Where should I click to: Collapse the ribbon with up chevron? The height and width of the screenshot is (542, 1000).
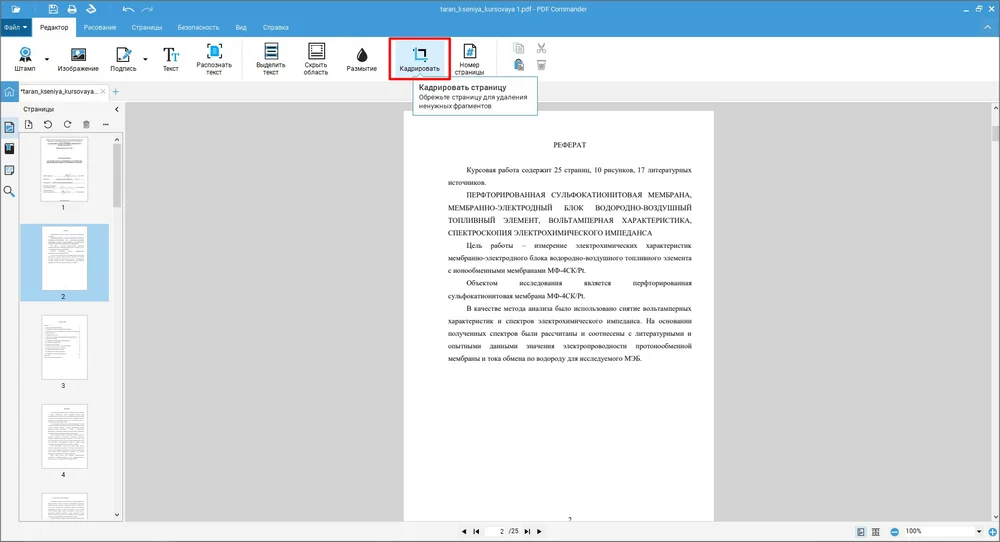pos(987,27)
